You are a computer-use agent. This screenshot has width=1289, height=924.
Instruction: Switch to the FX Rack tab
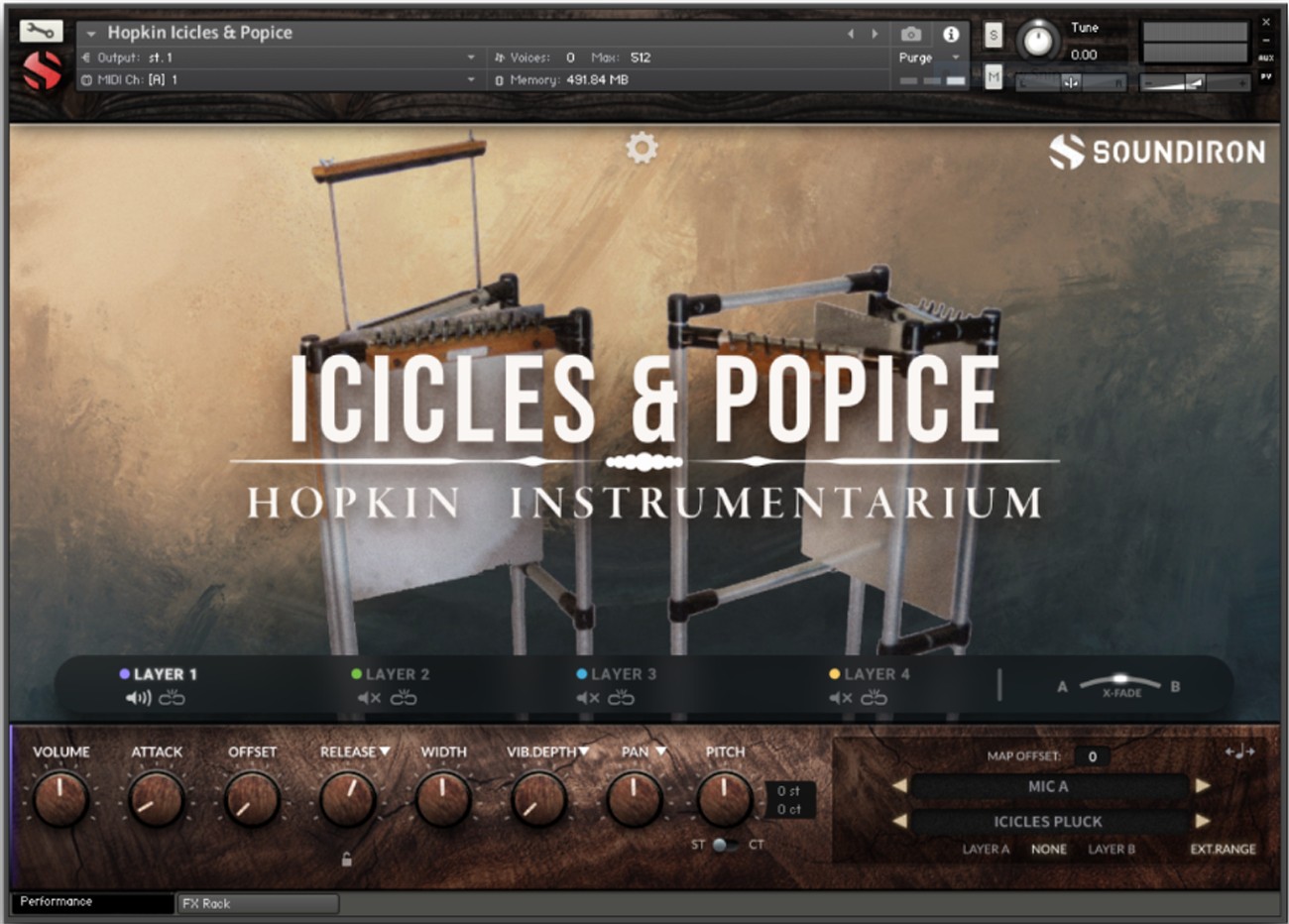pos(258,903)
